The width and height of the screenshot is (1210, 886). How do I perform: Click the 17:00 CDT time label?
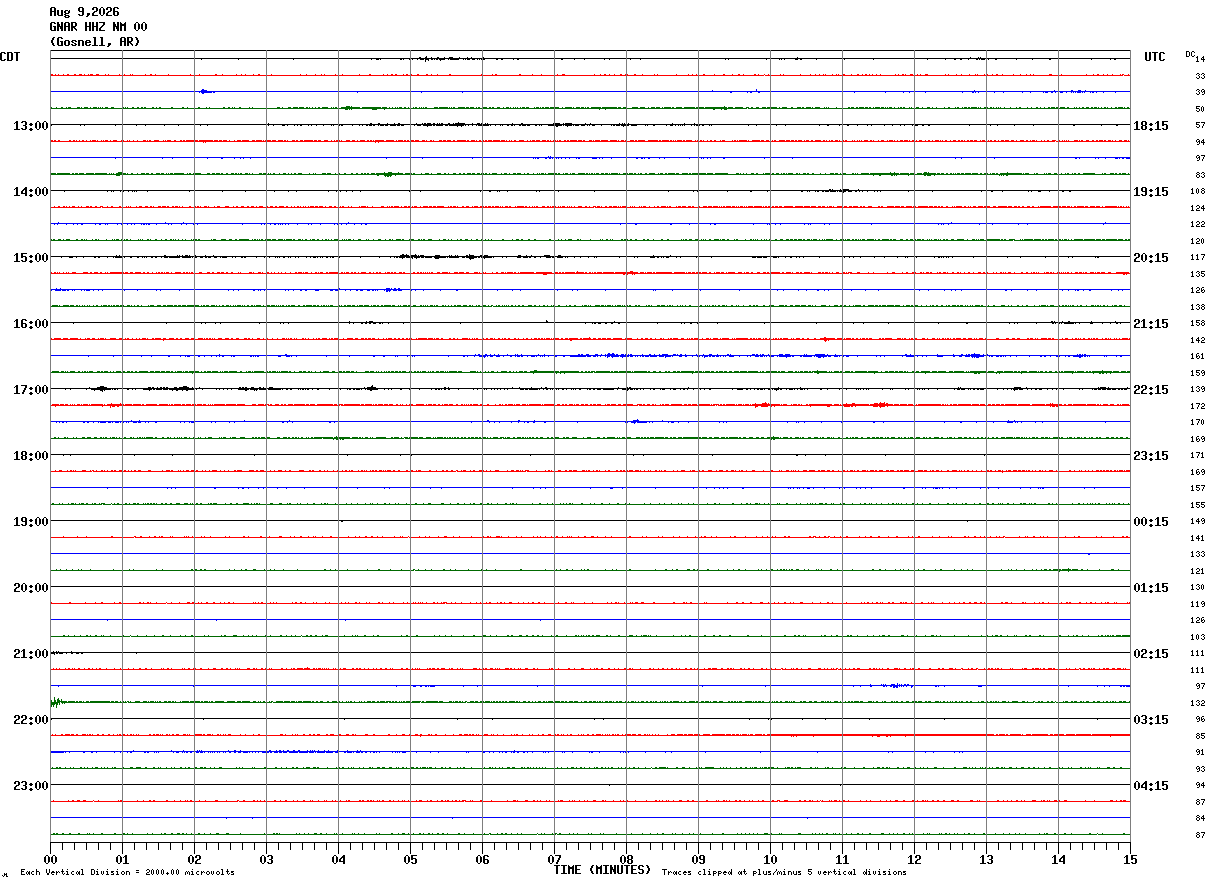tap(30, 390)
